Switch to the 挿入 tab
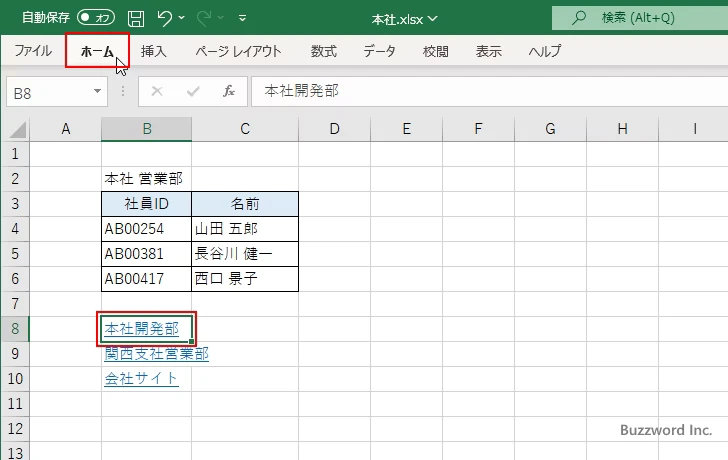The width and height of the screenshot is (728, 460). point(154,51)
